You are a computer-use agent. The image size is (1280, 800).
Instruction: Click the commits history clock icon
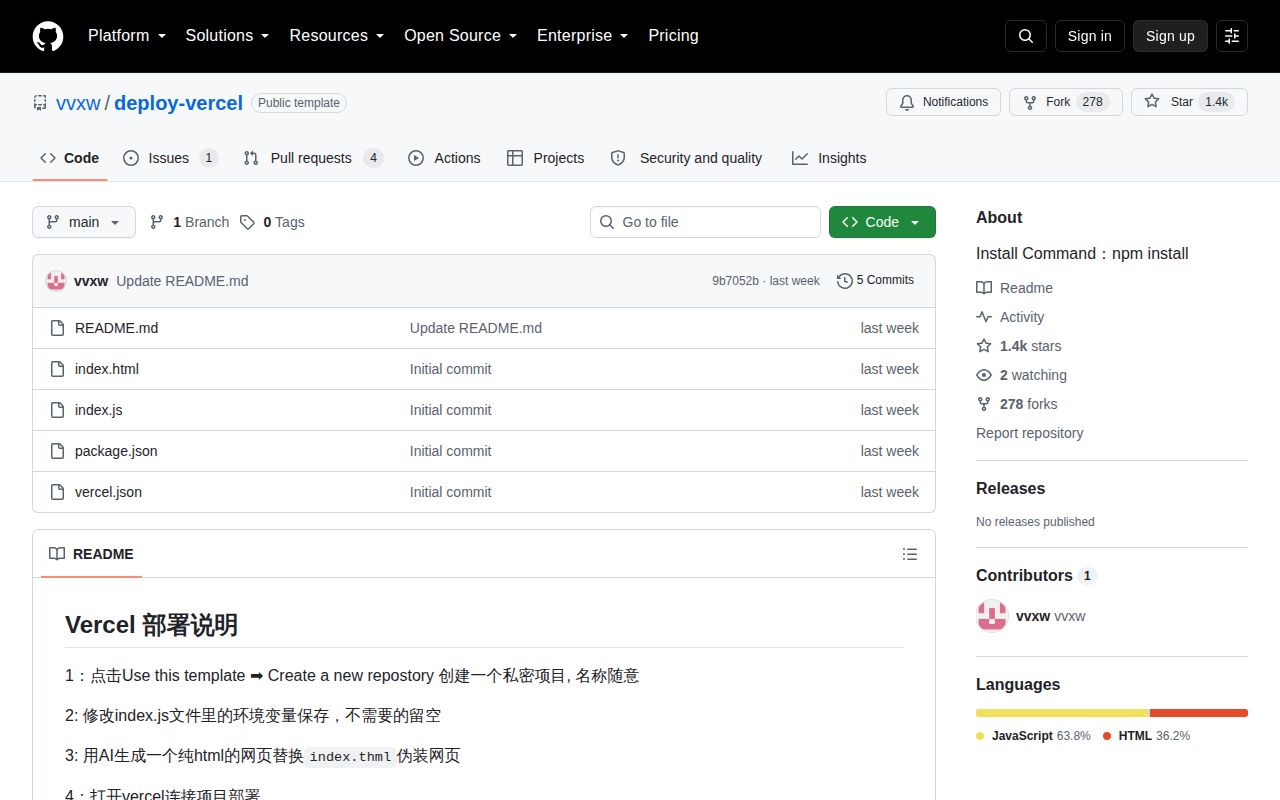pyautogui.click(x=845, y=280)
